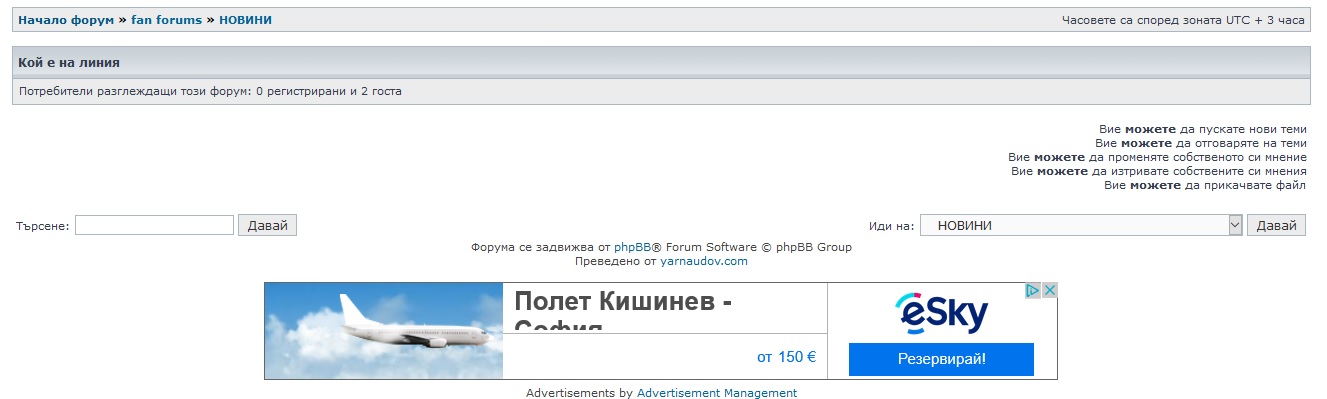Click the text Вие можете да отговаряте на теми

tap(1201, 143)
